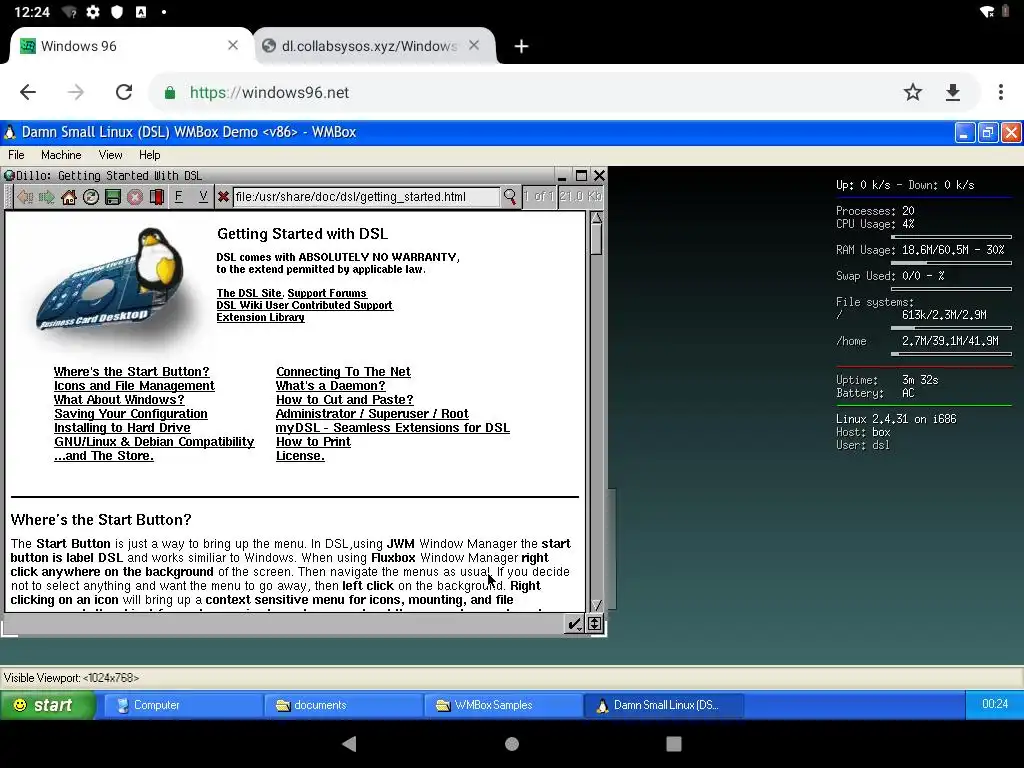Open the WMBox Machine menu
Viewport: 1024px width, 768px height.
[61, 155]
